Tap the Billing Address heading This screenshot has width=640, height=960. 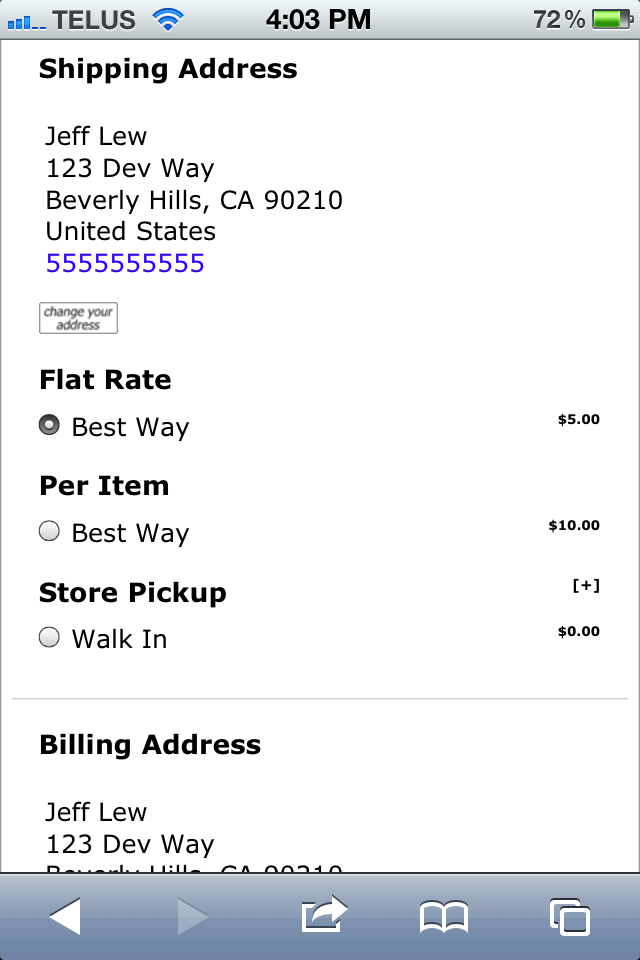[x=150, y=745]
